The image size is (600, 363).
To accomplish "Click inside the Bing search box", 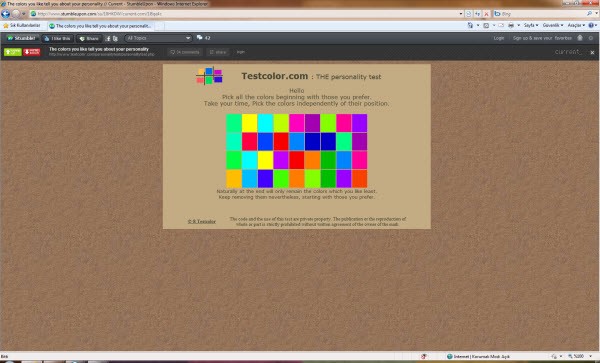I will 541,14.
